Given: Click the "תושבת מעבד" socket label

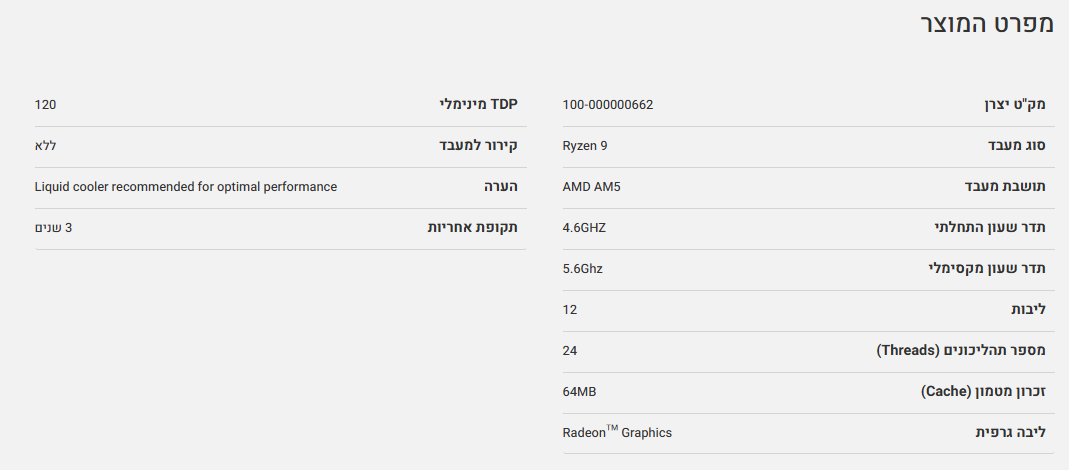Looking at the screenshot, I should (x=1005, y=187).
